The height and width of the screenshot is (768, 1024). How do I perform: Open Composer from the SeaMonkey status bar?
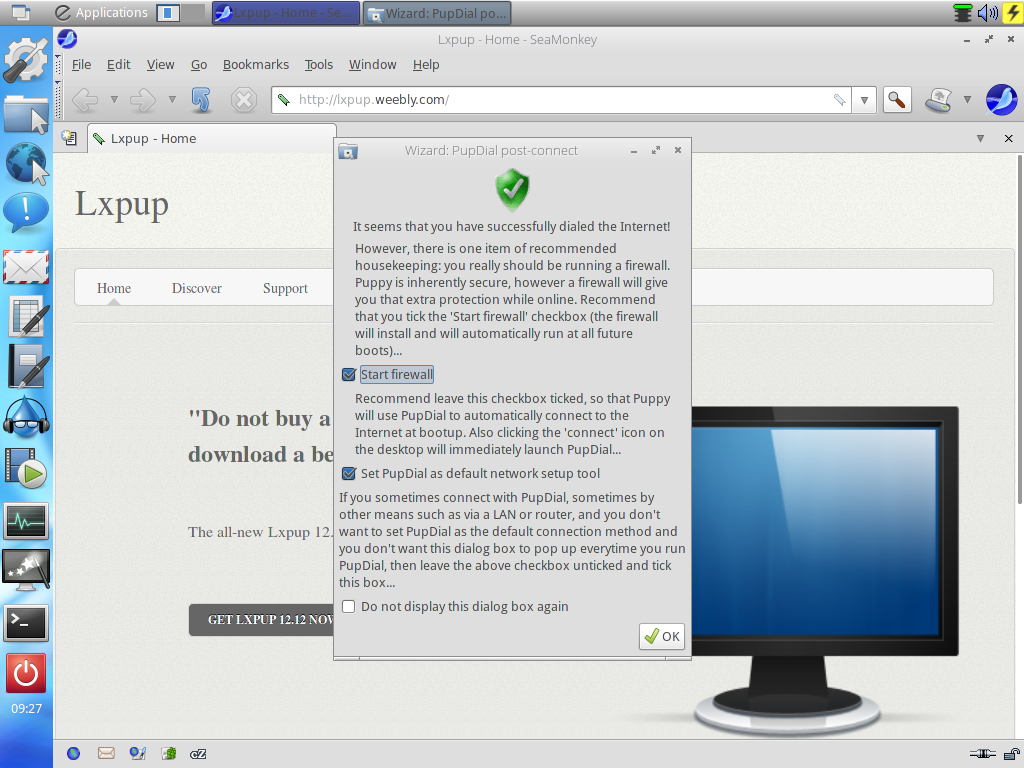pos(137,754)
